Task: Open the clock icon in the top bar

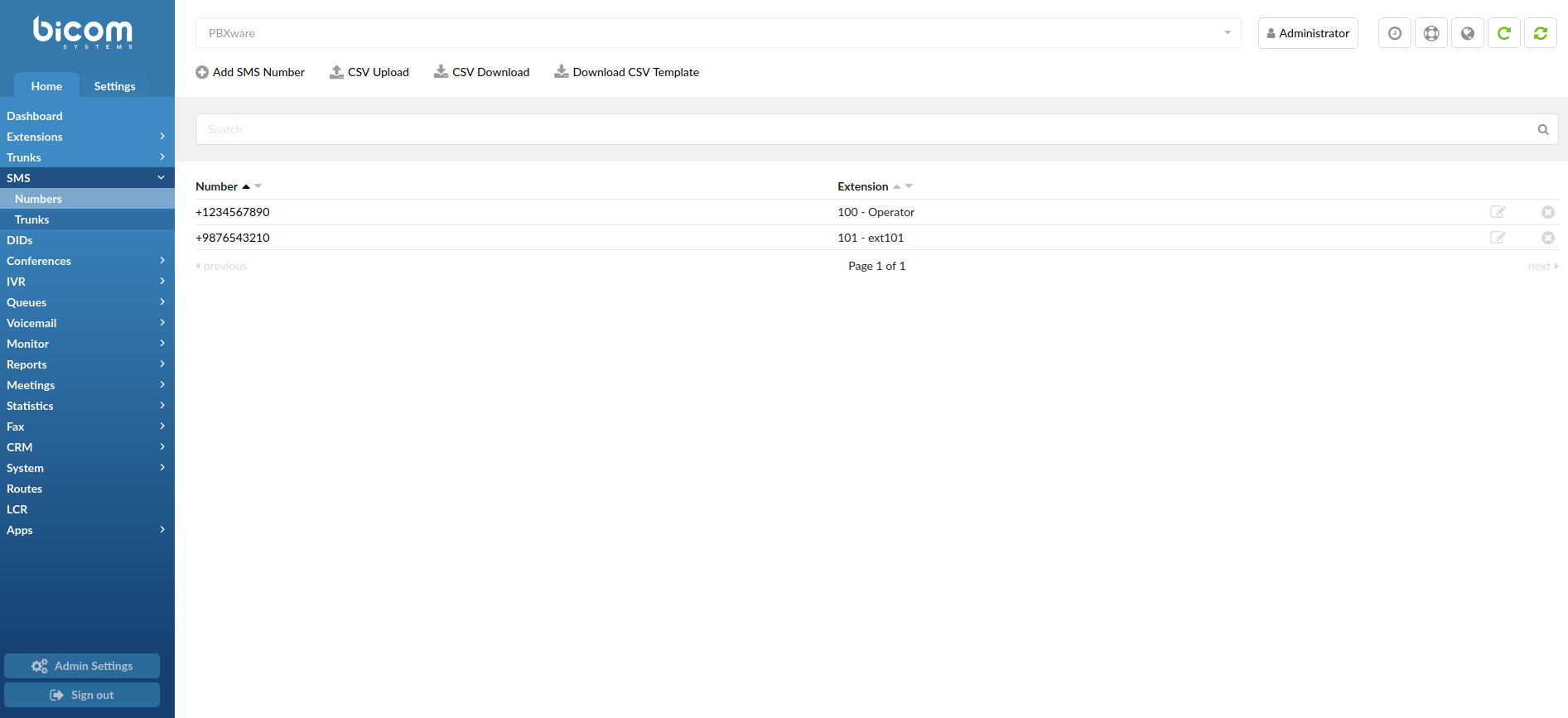Action: (x=1395, y=33)
